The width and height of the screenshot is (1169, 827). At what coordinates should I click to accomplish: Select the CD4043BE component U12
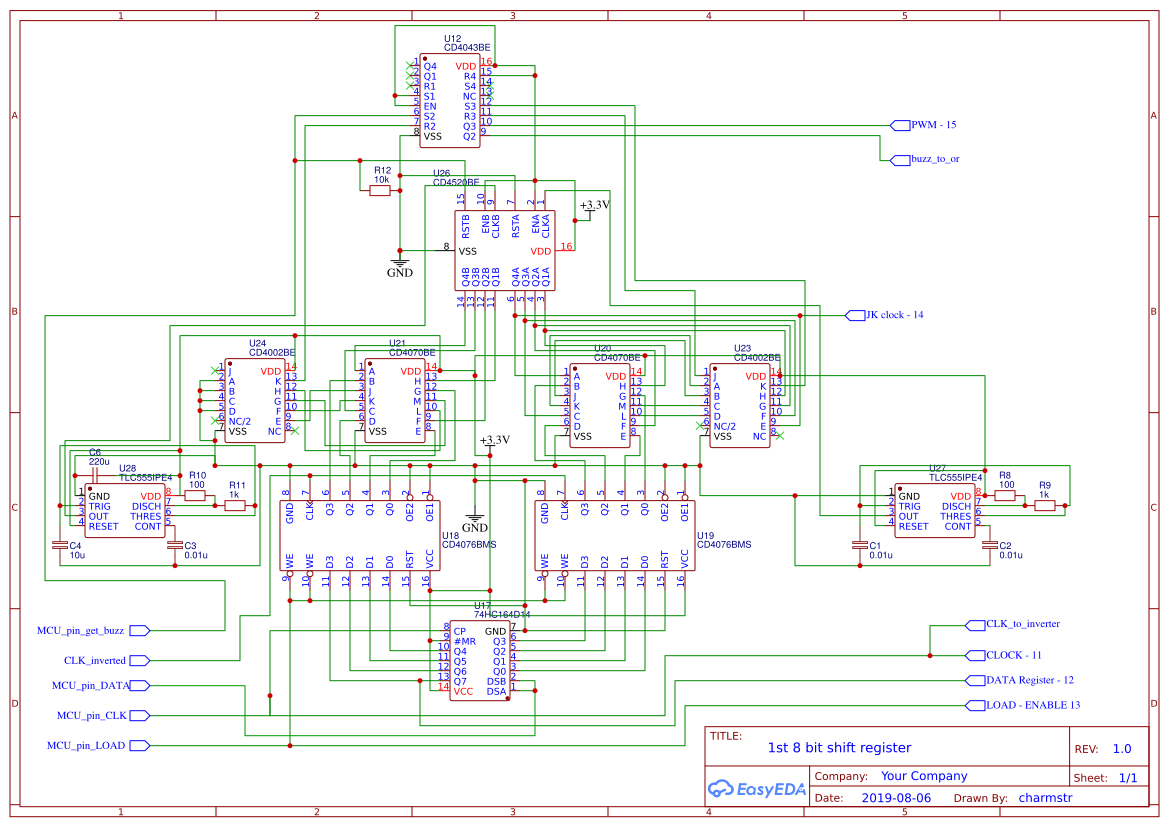(450, 100)
